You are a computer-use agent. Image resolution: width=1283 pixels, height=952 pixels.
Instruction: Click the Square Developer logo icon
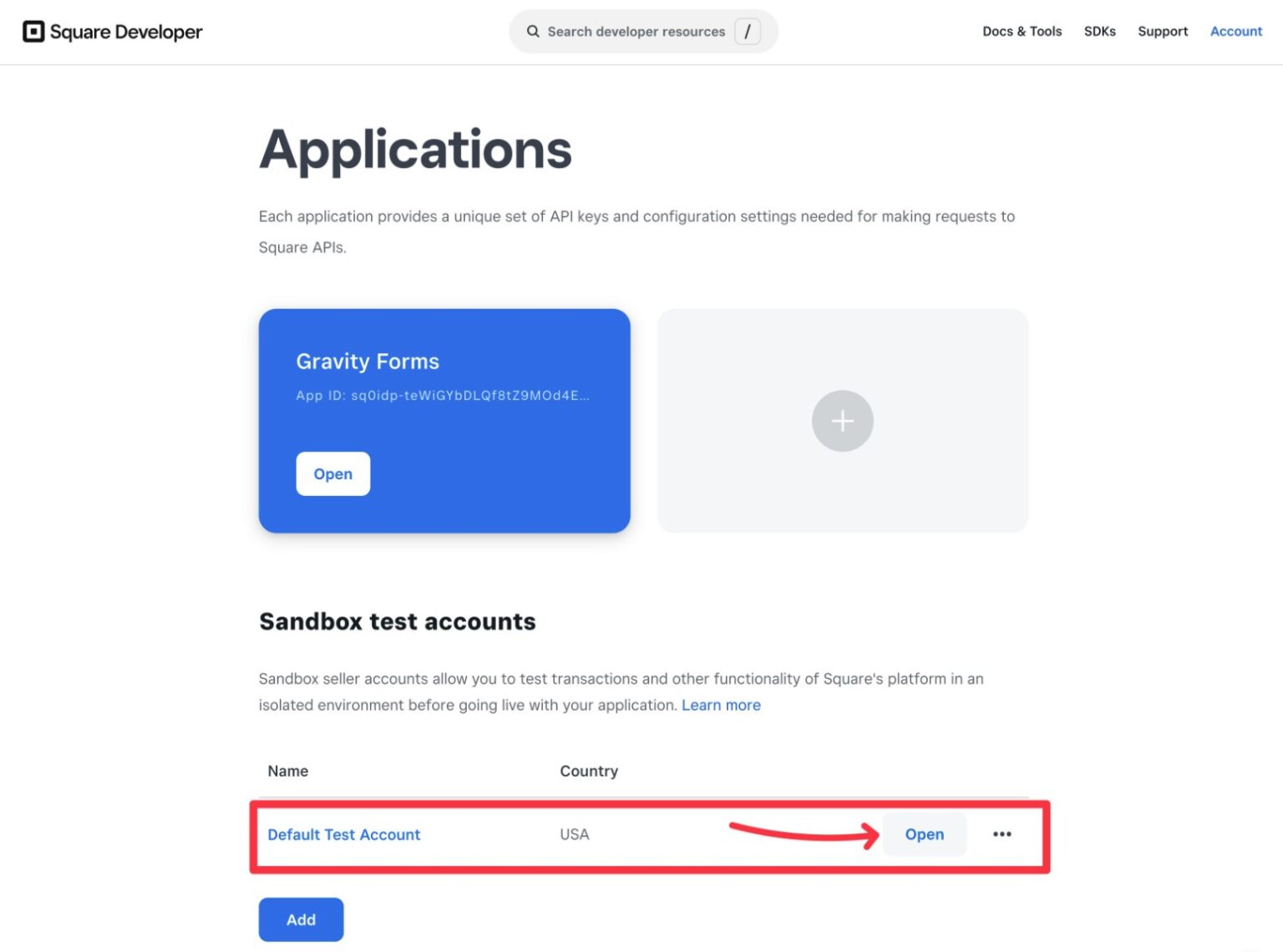point(33,31)
